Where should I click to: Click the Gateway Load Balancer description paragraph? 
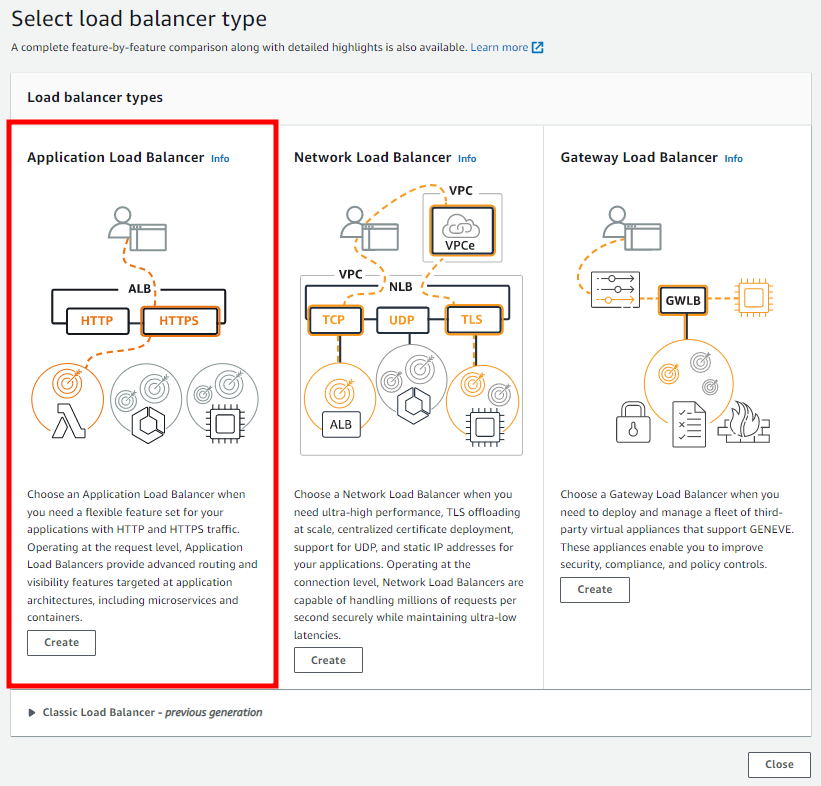click(x=677, y=529)
